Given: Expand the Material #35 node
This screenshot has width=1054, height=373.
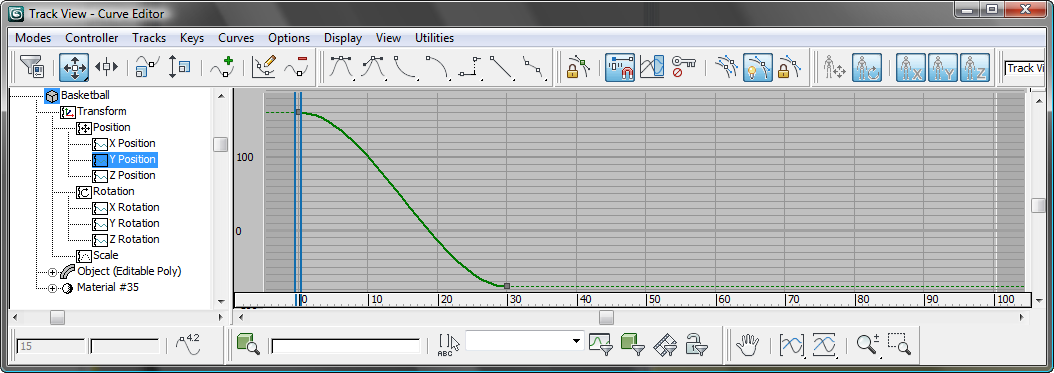Looking at the screenshot, I should pyautogui.click(x=52, y=288).
